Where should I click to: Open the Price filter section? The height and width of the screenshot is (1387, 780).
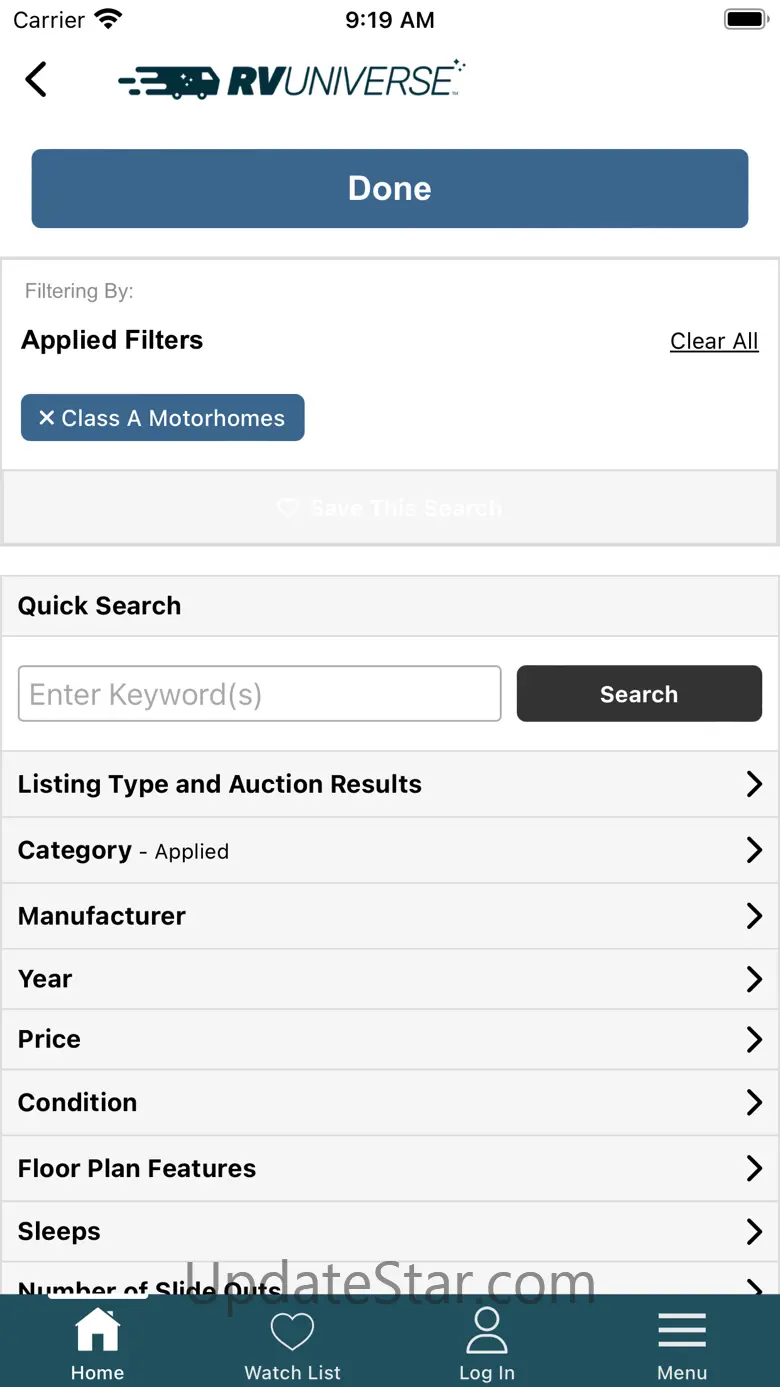pos(390,1039)
